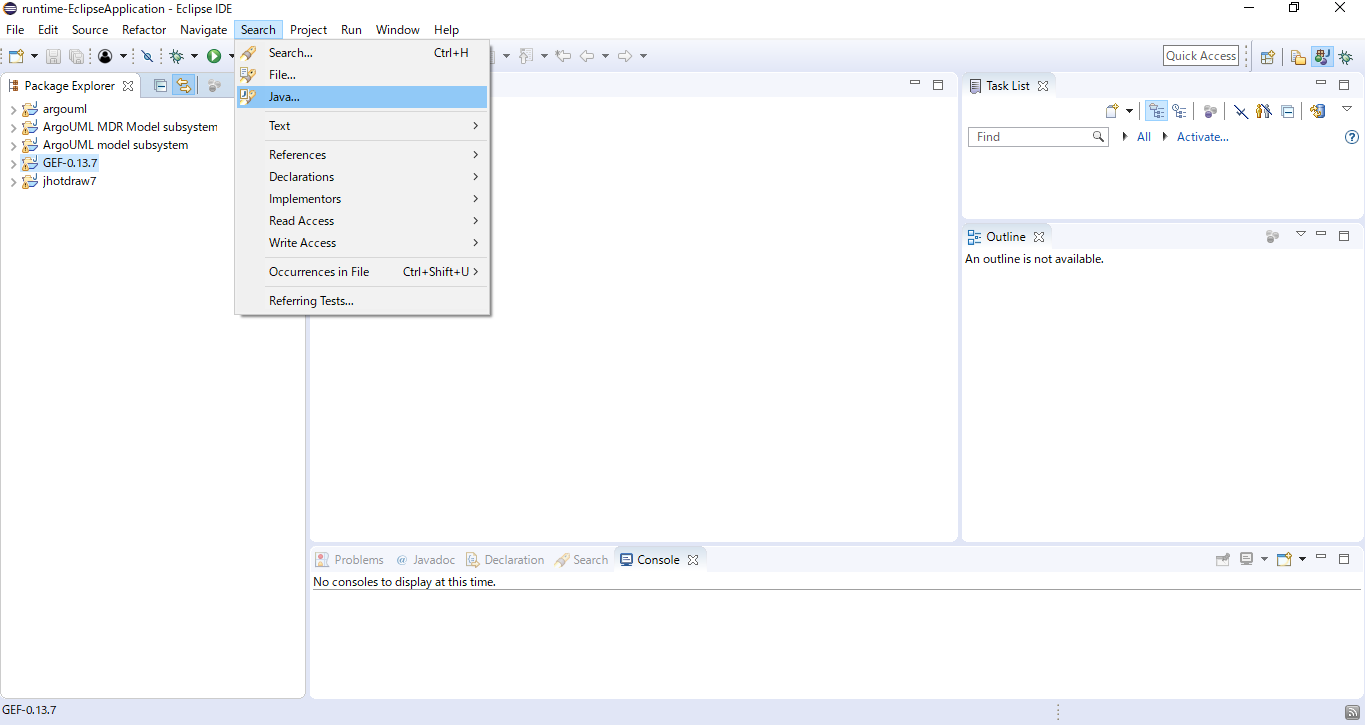Click Focus on Workweek icon in Task List
Screen dimensions: 1365x725
[1209, 111]
